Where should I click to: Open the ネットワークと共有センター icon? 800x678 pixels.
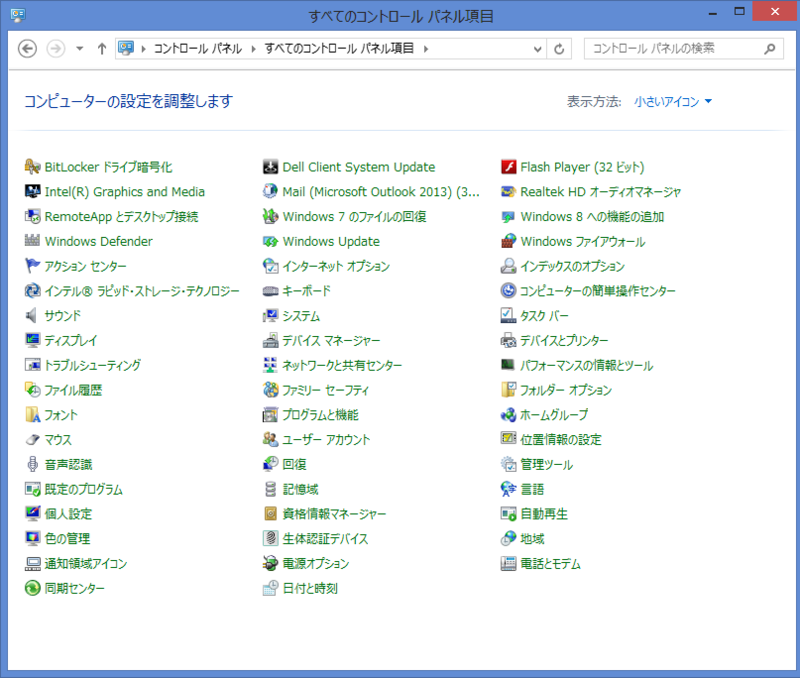coord(270,365)
